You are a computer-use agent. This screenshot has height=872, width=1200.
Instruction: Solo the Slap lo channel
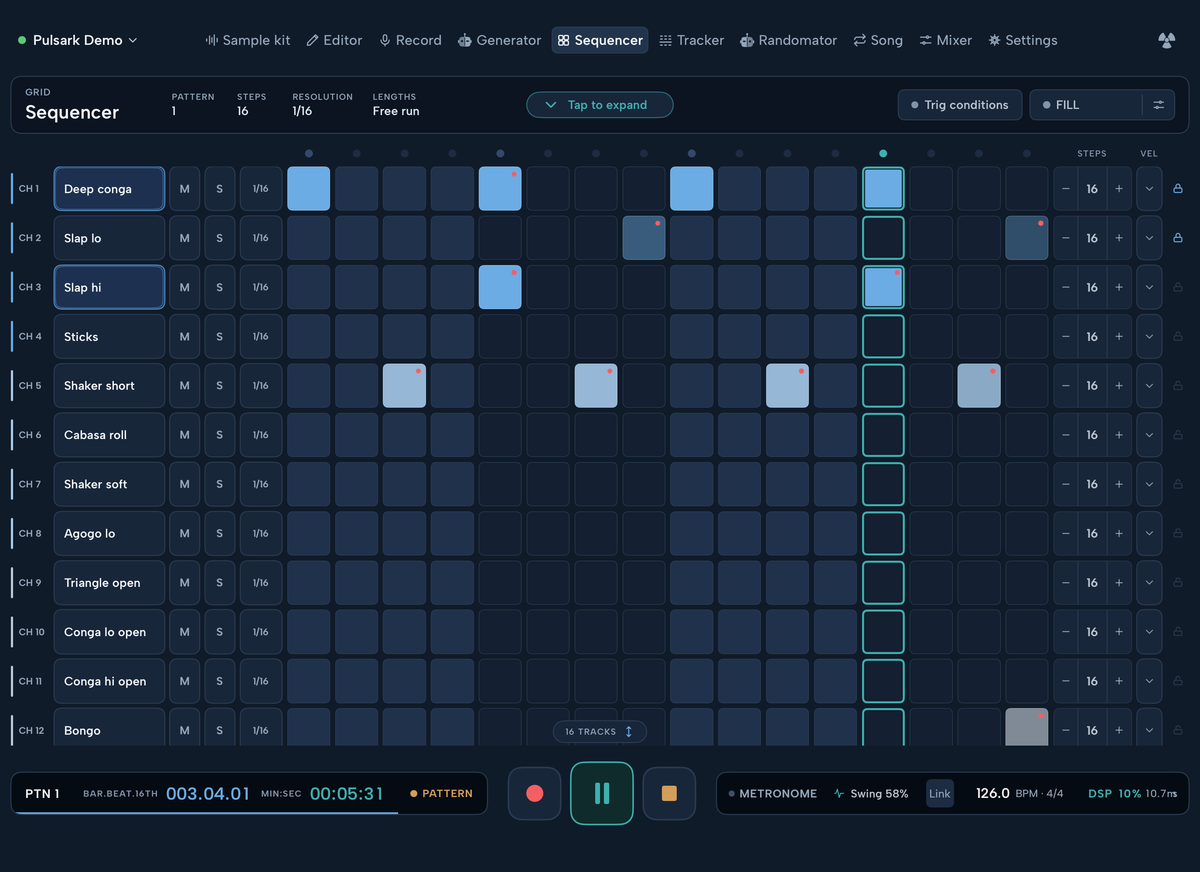click(x=220, y=238)
